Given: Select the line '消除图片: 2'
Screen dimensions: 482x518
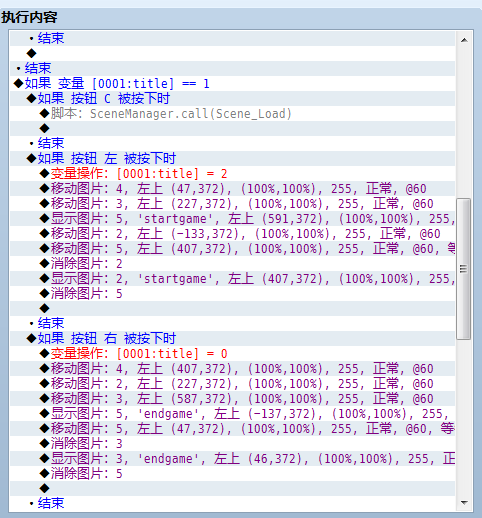Looking at the screenshot, I should [233, 263].
